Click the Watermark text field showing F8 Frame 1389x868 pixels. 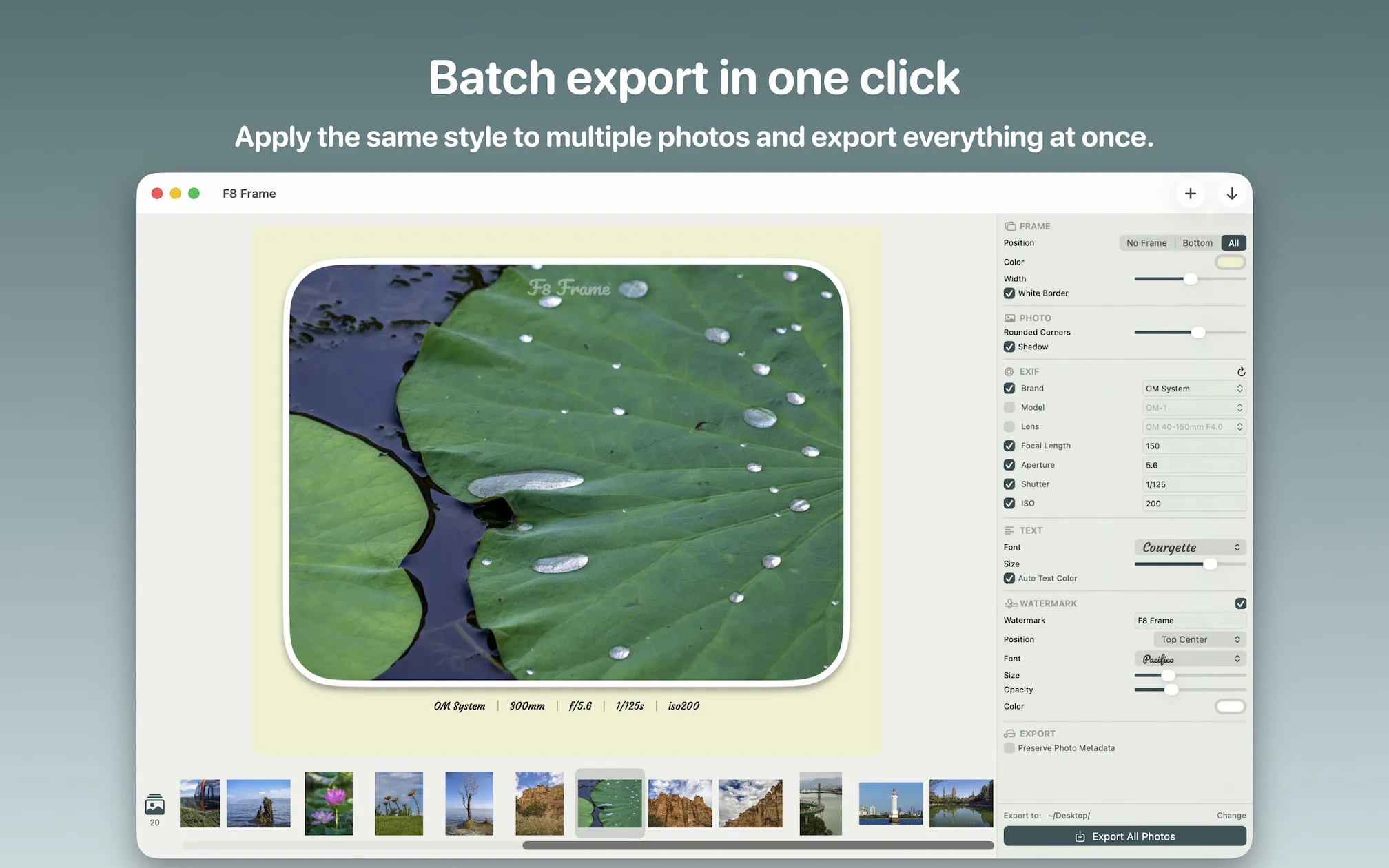(x=1190, y=621)
